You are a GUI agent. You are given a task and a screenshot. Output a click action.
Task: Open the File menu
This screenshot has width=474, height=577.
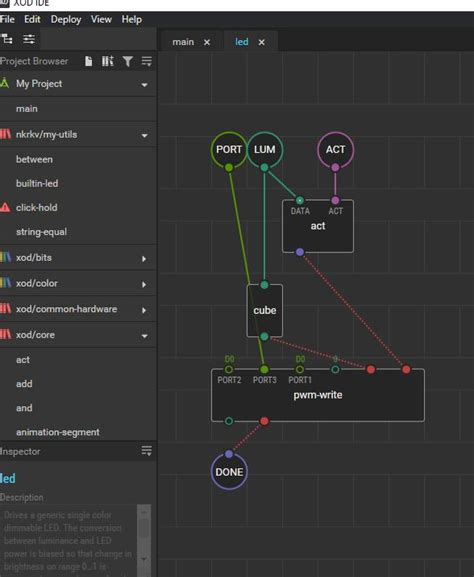(7, 19)
